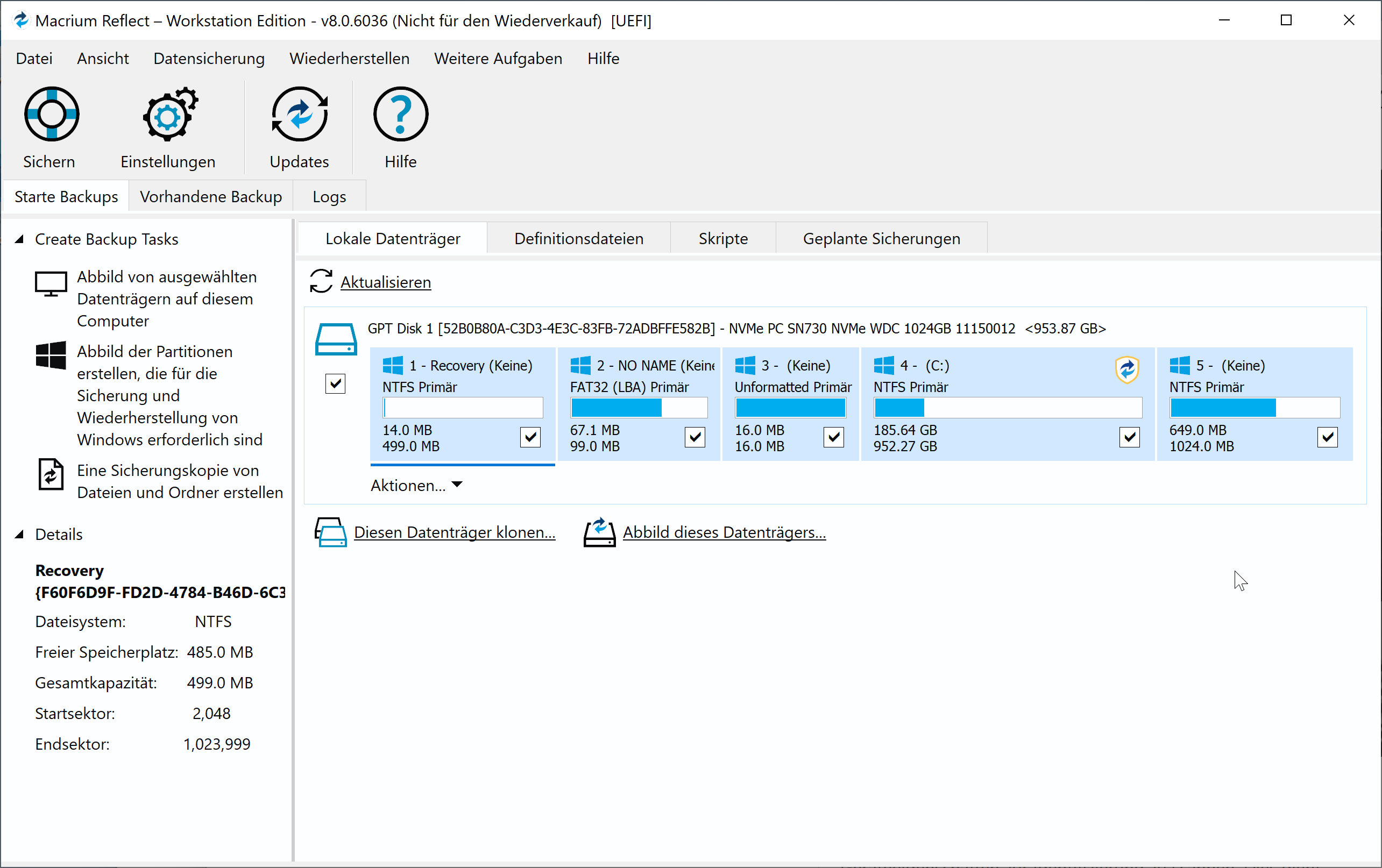Click the disk drive icon beside GPT Disk 1
Screen dimensions: 1382x868
pos(336,337)
